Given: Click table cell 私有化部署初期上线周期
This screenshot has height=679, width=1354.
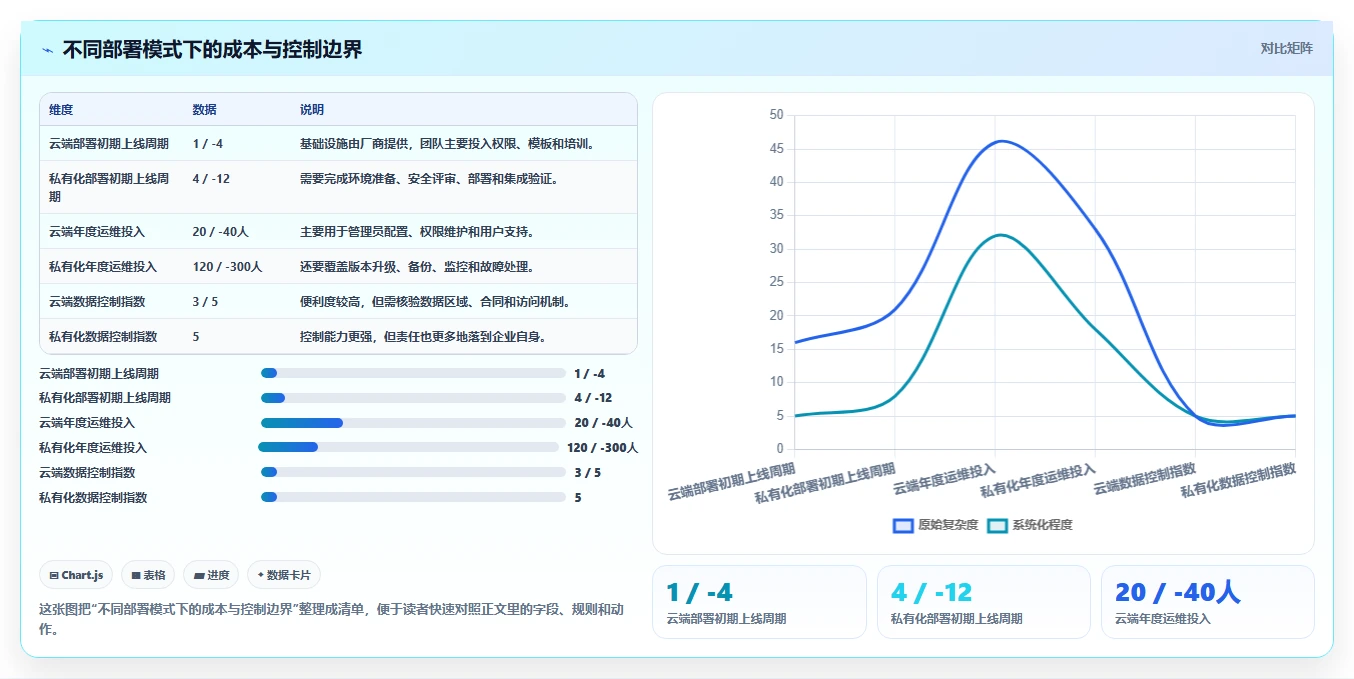Looking at the screenshot, I should tap(109, 187).
